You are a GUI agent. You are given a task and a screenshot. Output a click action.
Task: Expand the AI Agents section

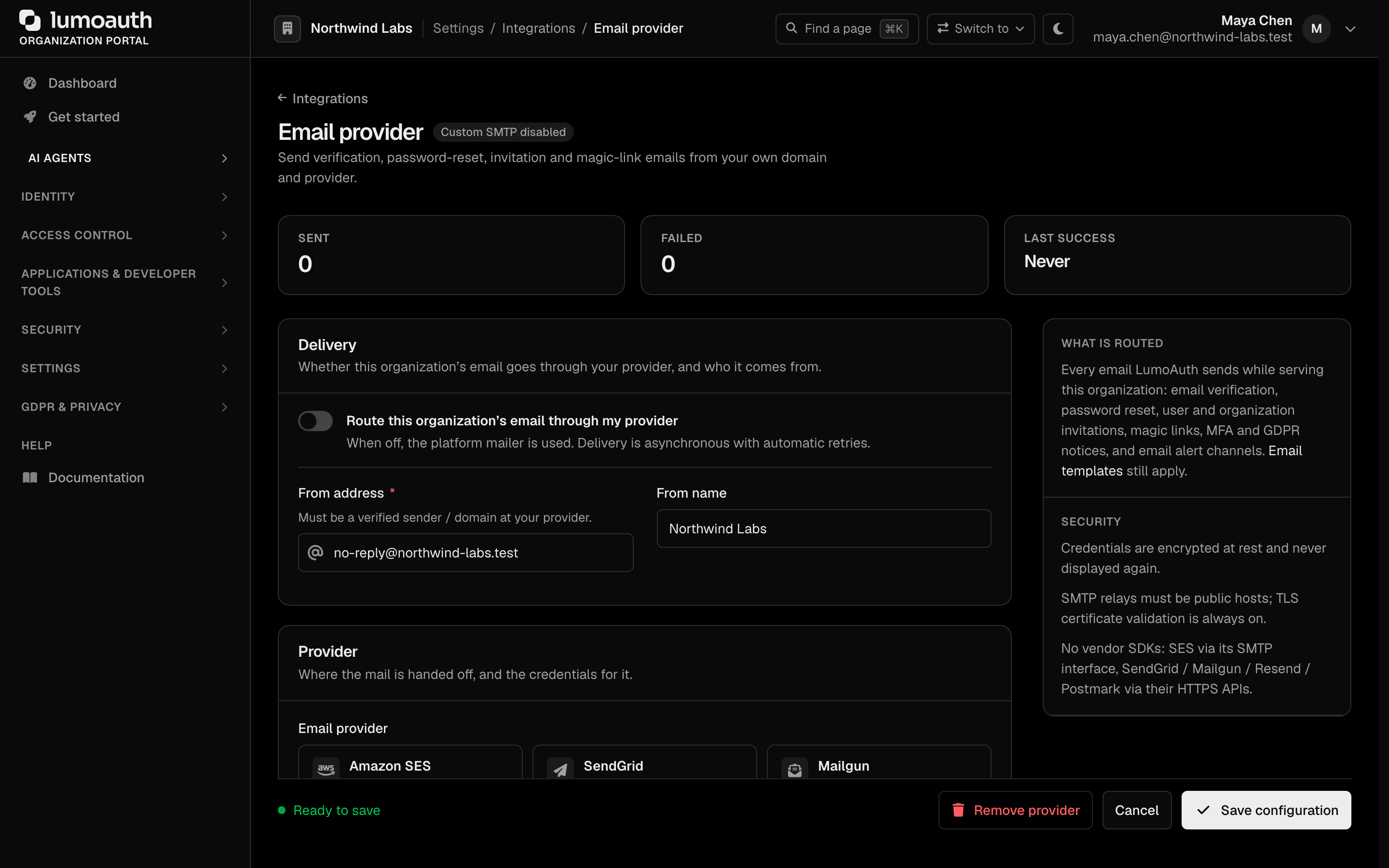pos(124,158)
